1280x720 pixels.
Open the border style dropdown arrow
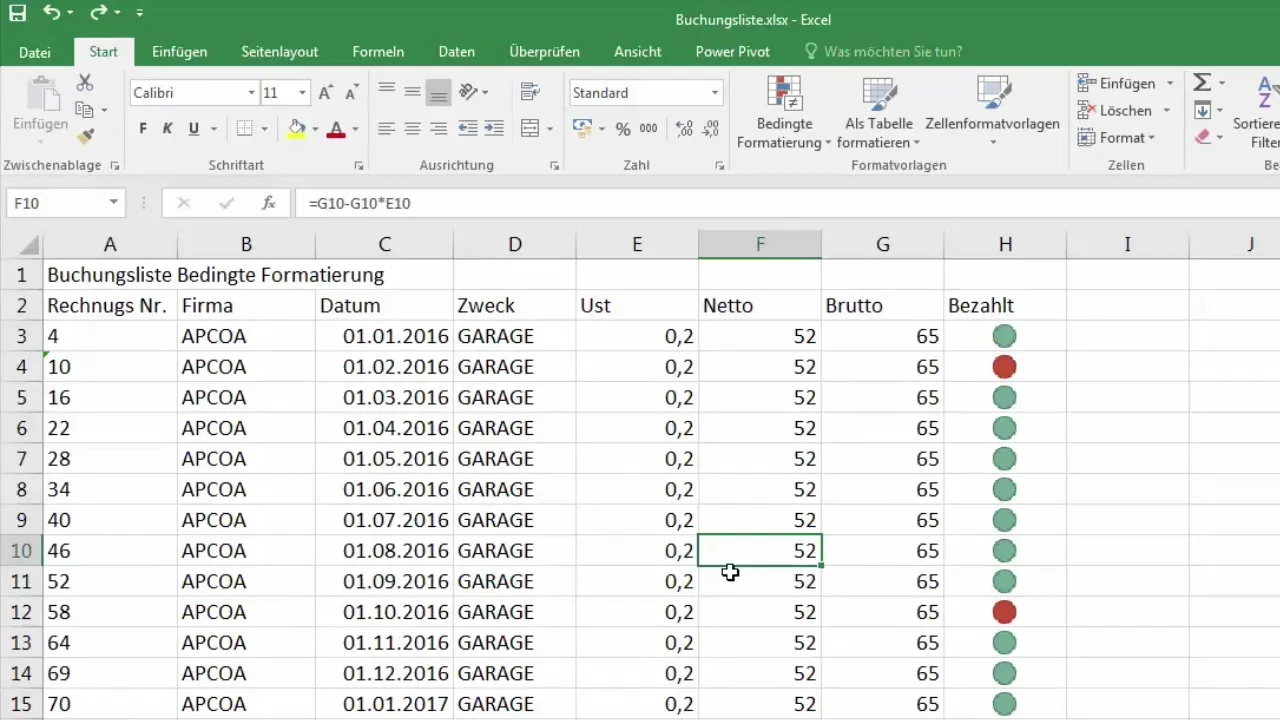[x=265, y=128]
